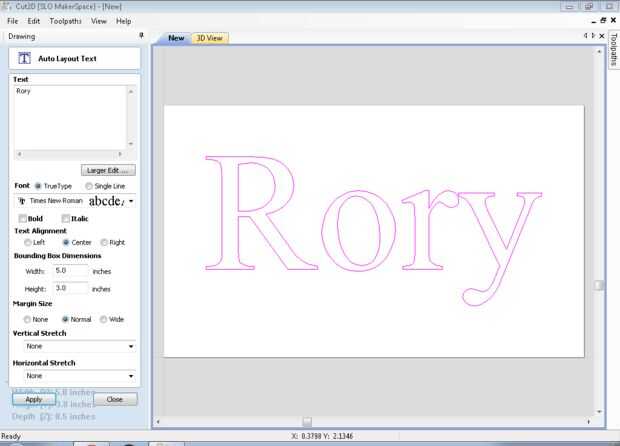Select the TrueType font option
Viewport: 620px width, 446px height.
38,186
